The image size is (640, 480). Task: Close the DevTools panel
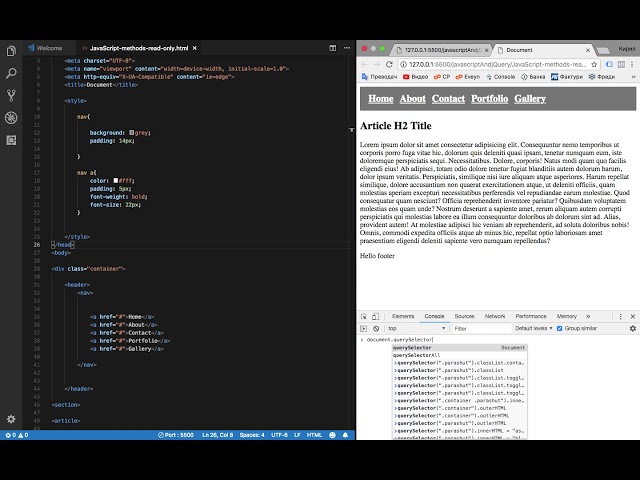pos(633,317)
